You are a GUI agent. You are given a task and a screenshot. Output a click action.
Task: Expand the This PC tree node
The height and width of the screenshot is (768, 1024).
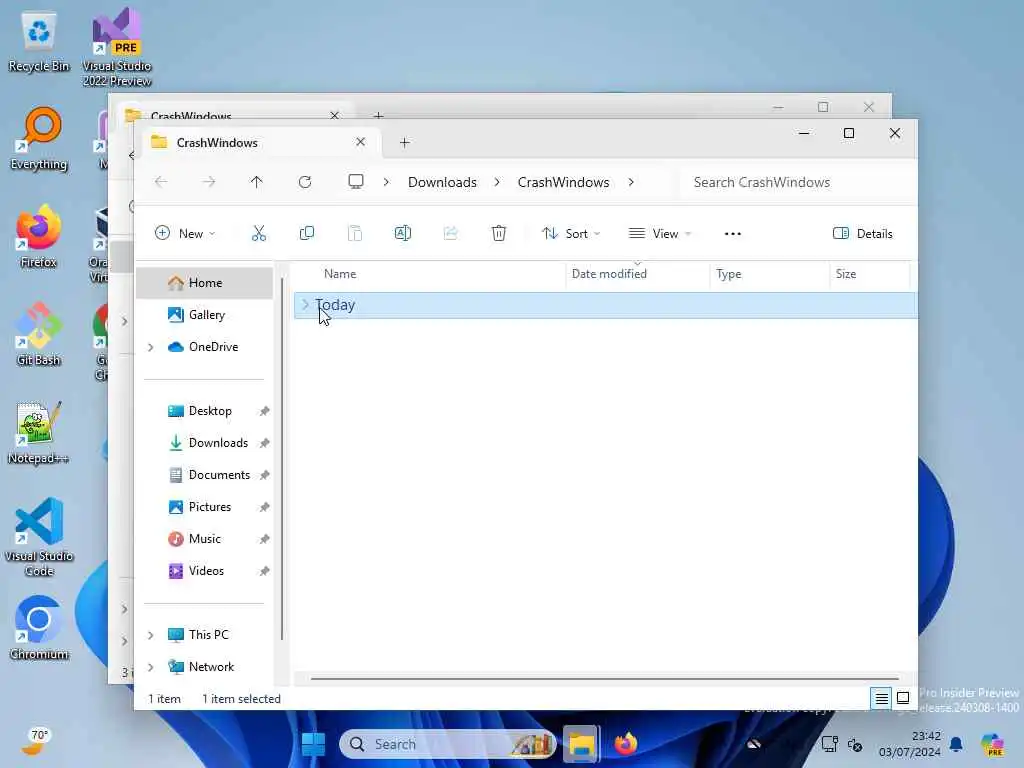(x=151, y=635)
